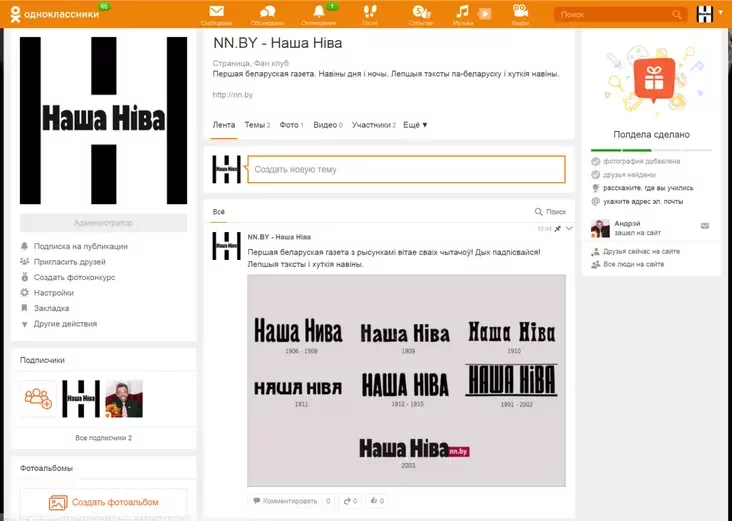Open Видео camera icon
732x521 pixels.
coord(520,13)
